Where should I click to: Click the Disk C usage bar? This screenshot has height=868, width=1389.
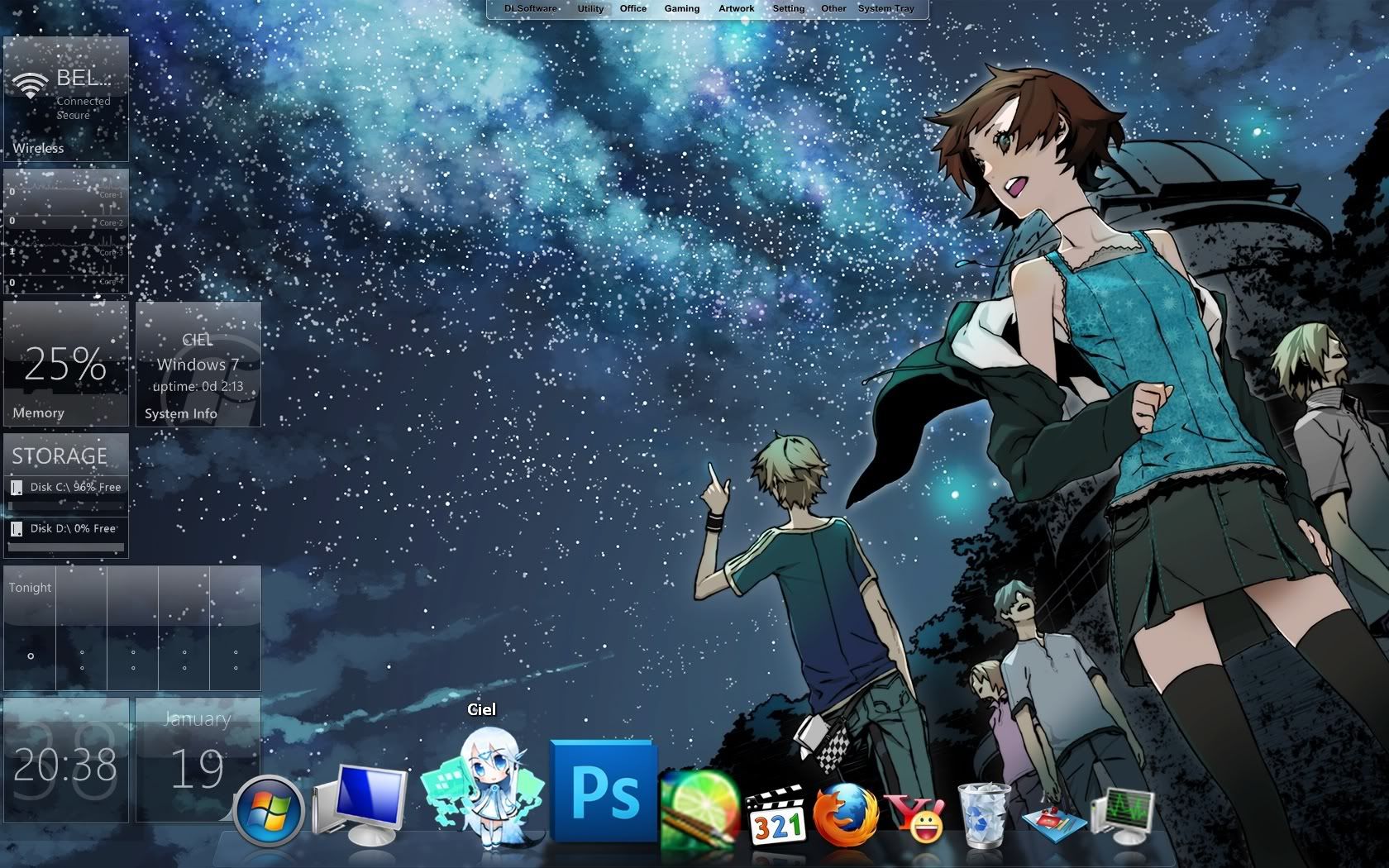(66, 505)
